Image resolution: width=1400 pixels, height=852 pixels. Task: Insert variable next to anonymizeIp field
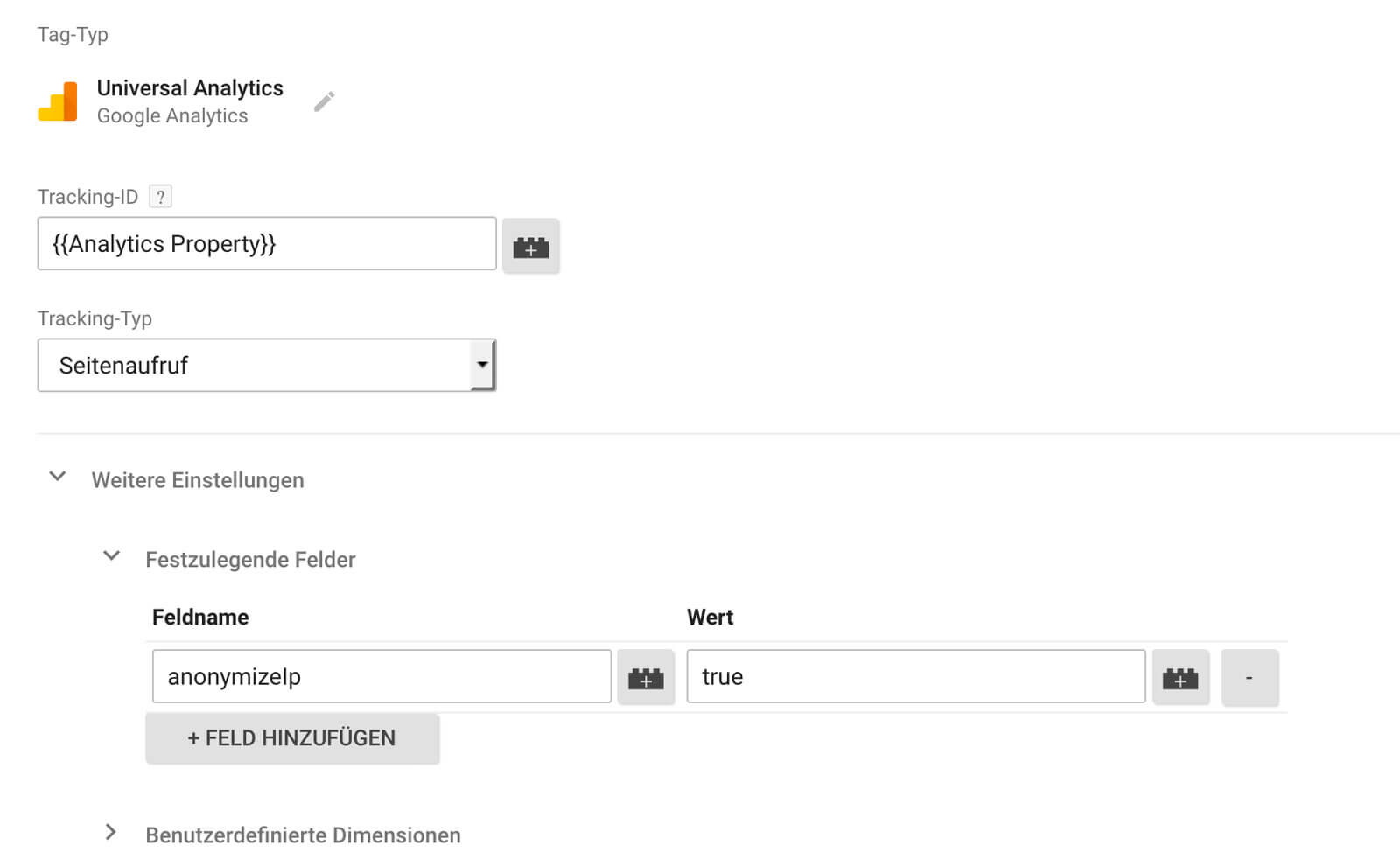click(646, 677)
